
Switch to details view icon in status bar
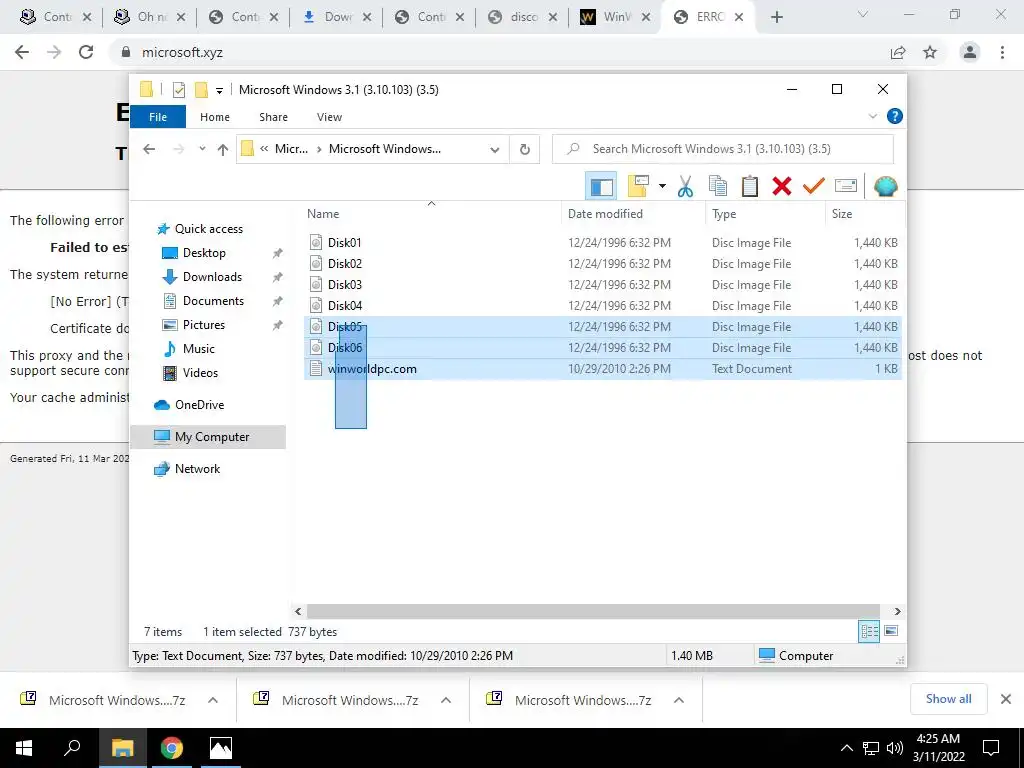pyautogui.click(x=869, y=632)
